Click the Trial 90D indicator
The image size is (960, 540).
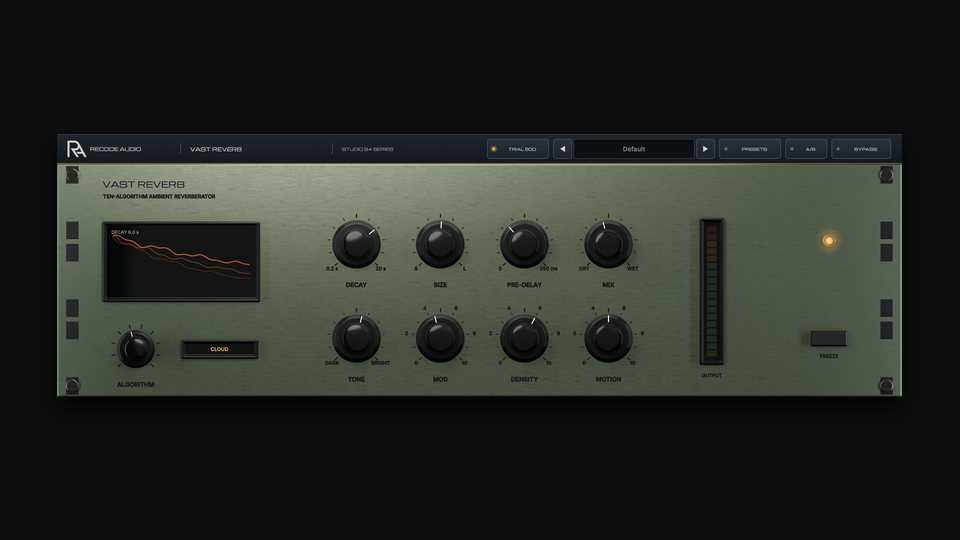pos(517,149)
